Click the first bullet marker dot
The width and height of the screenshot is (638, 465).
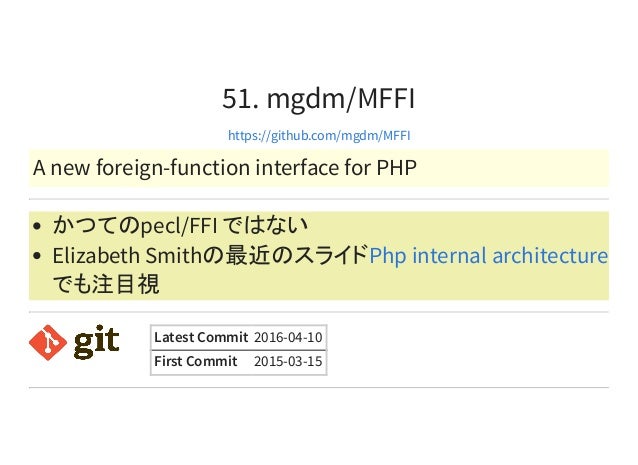tap(37, 226)
